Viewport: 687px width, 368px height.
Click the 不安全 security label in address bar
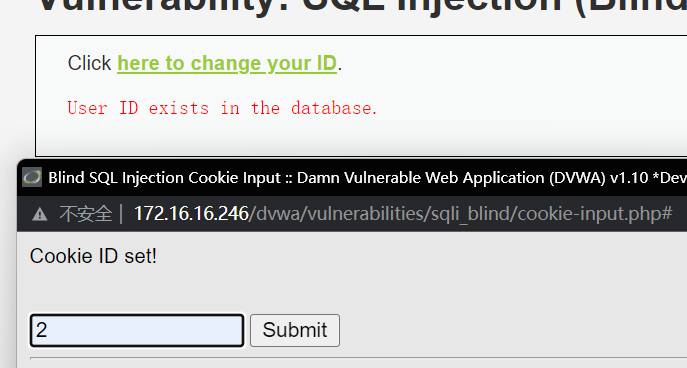point(86,214)
